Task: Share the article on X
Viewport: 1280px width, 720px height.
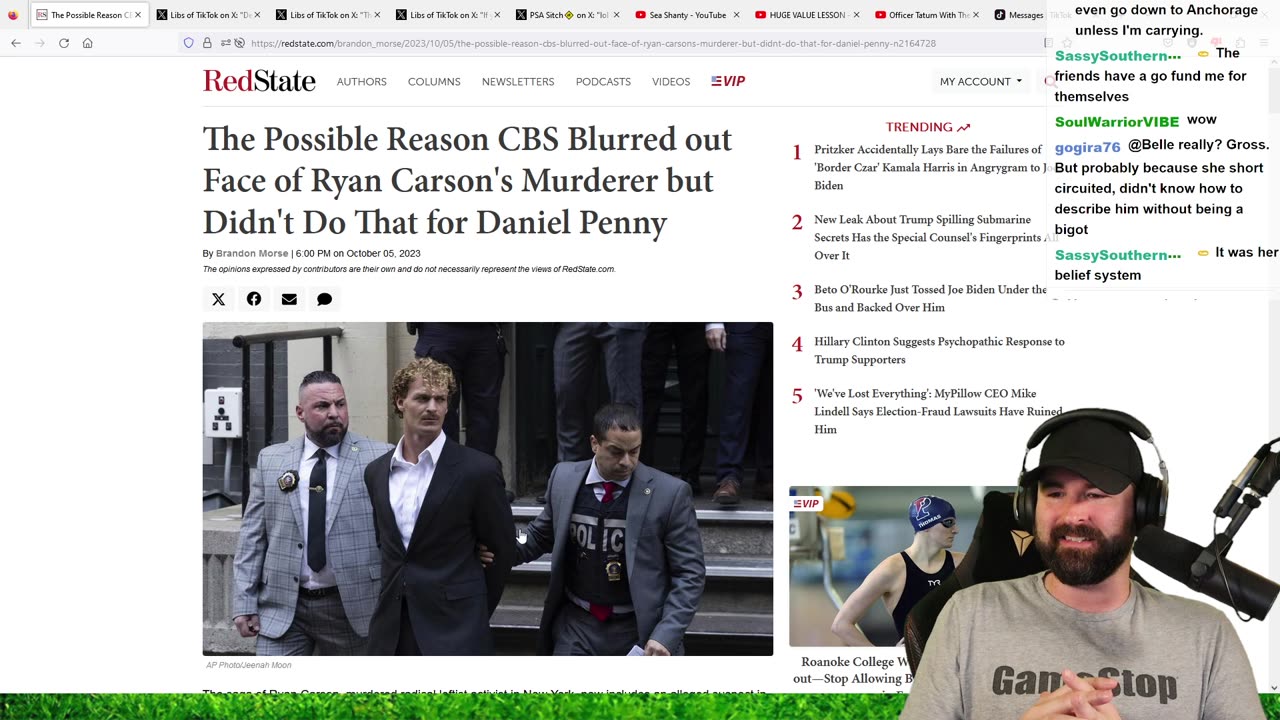Action: click(x=218, y=299)
